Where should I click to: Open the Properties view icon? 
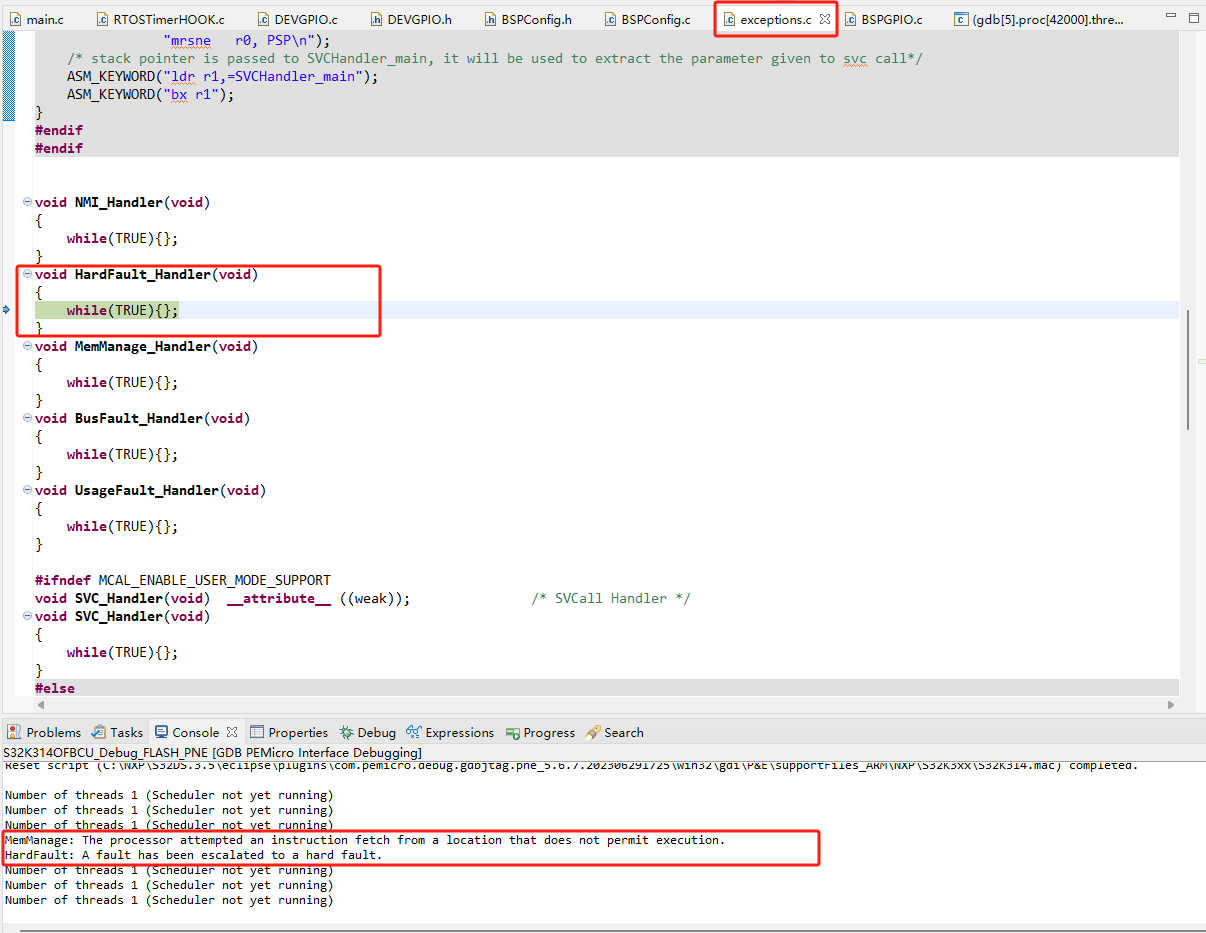[x=255, y=732]
